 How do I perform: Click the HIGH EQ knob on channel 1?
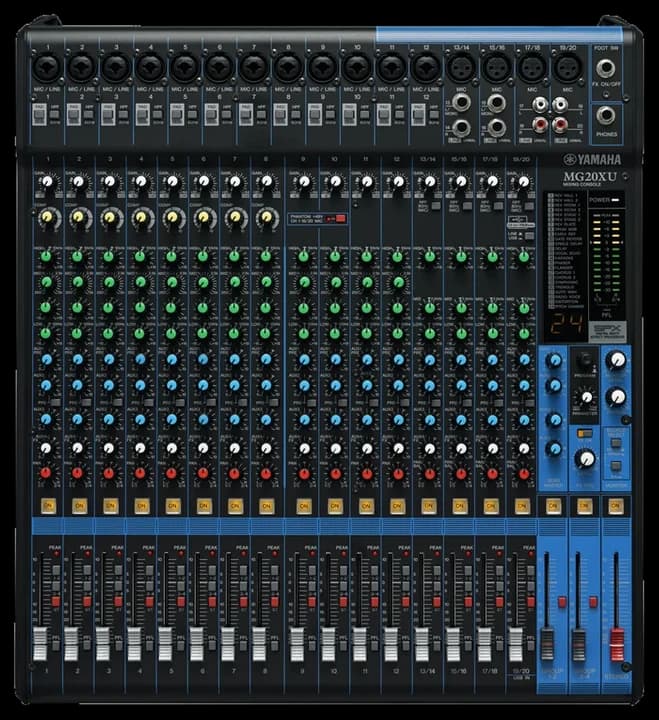click(46, 256)
